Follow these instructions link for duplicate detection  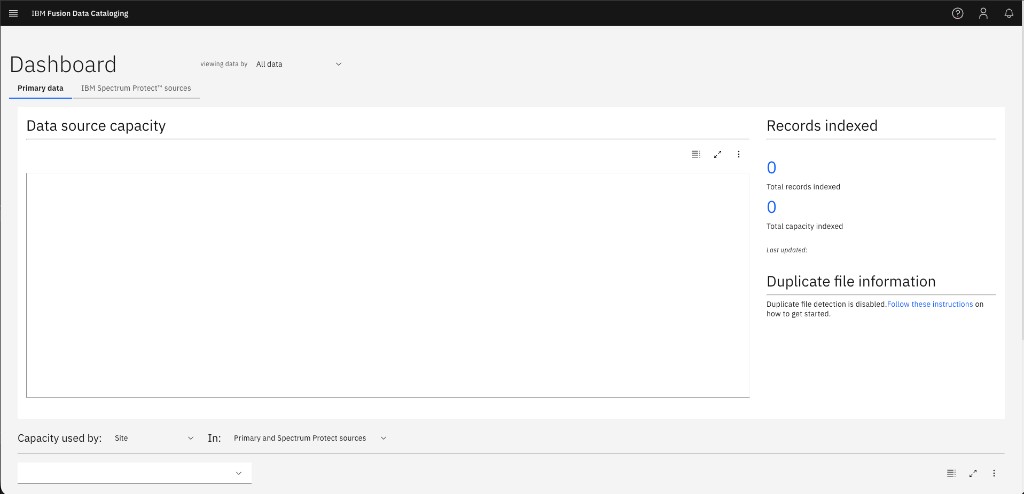click(930, 305)
